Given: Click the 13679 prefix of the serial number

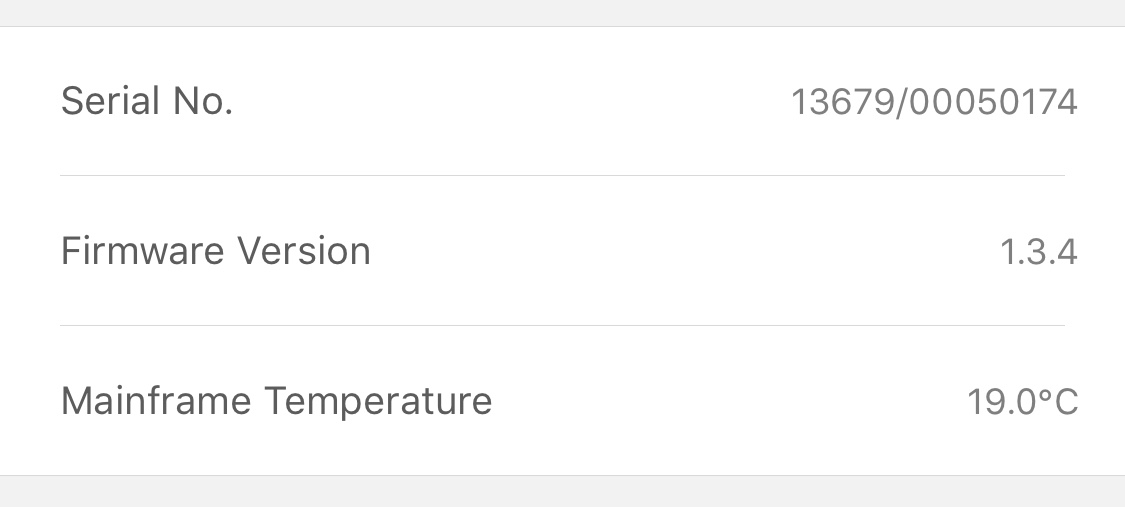Looking at the screenshot, I should pyautogui.click(x=840, y=102).
